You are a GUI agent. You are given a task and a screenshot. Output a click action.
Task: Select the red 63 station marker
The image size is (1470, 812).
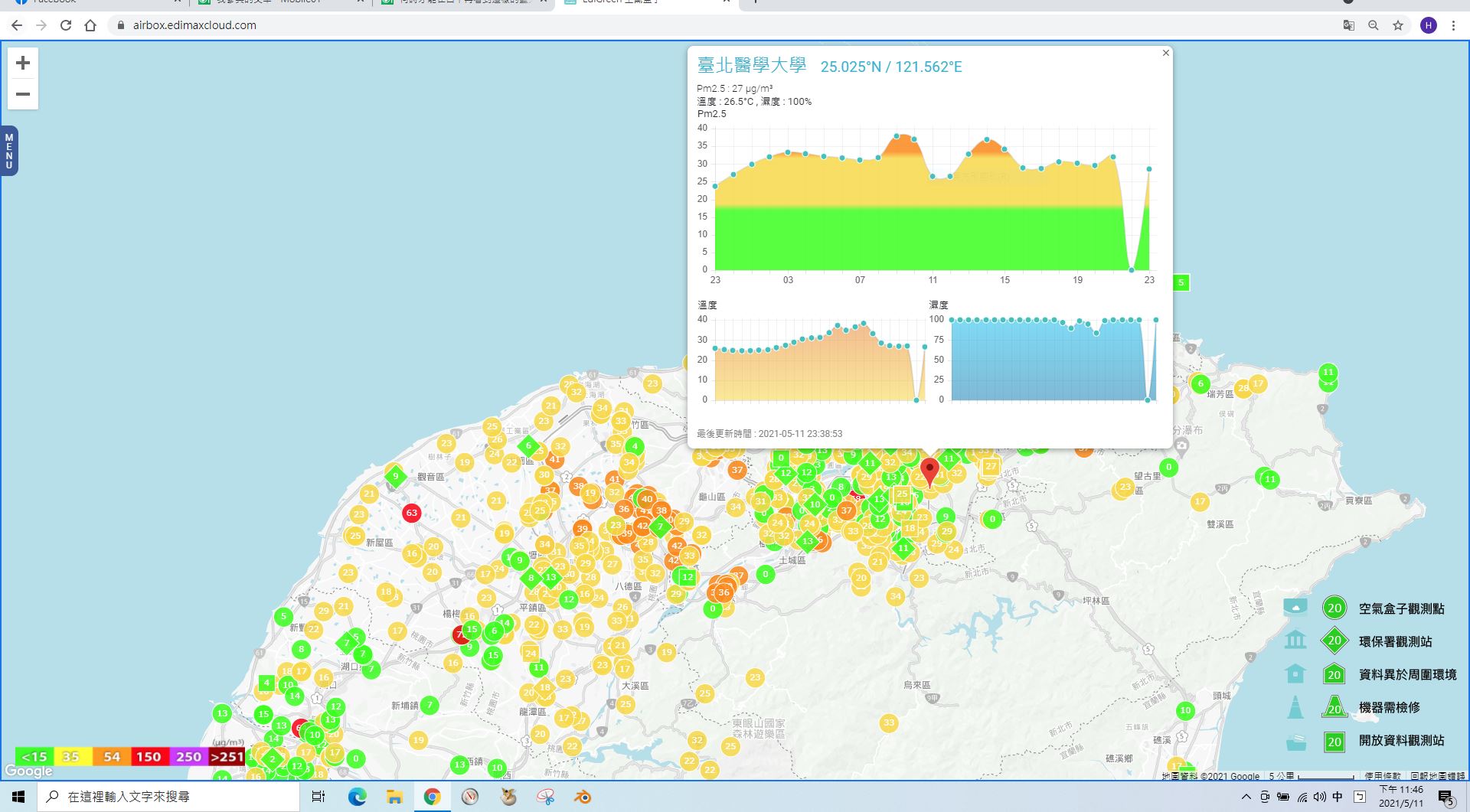412,513
